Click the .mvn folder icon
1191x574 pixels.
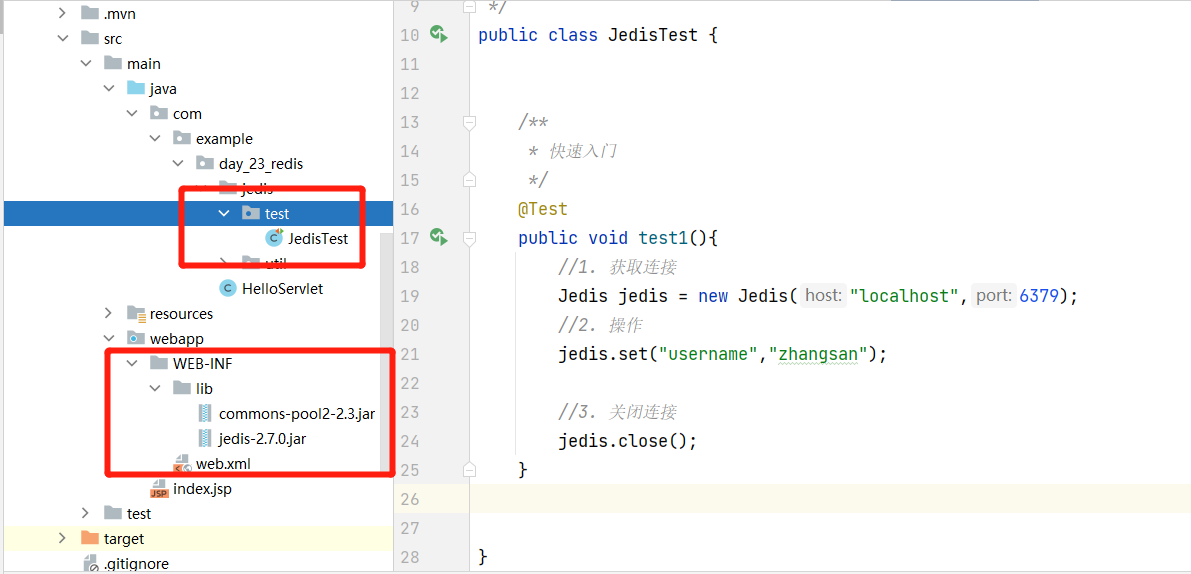[x=90, y=13]
